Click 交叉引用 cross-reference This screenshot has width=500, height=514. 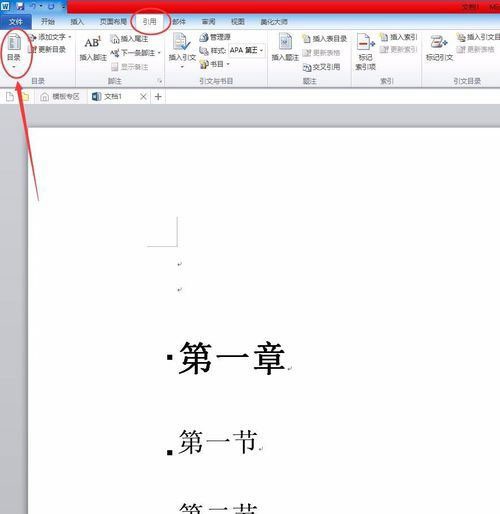coord(321,67)
